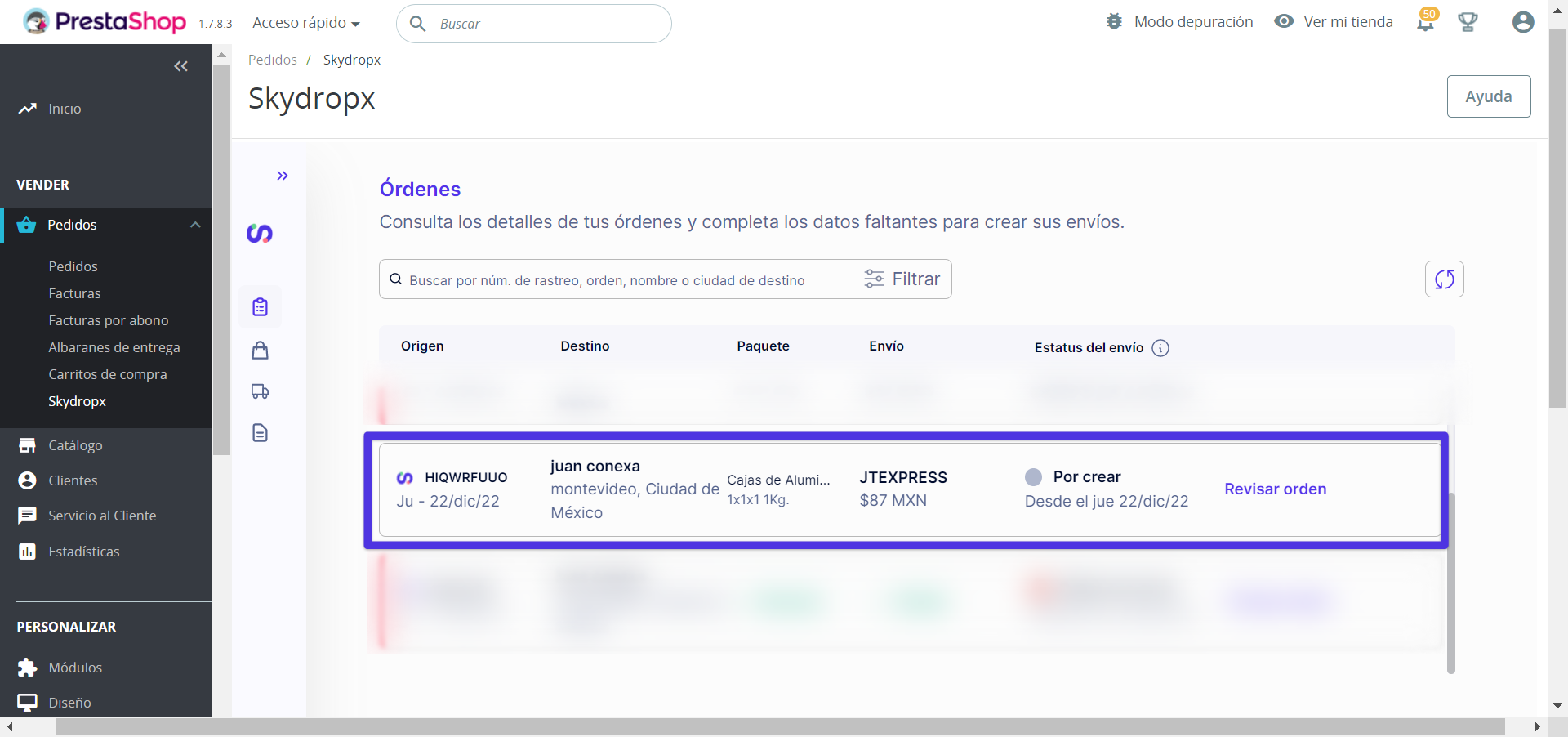Focus the tracking number search field
Image resolution: width=1568 pixels, height=737 pixels.
pyautogui.click(x=616, y=279)
